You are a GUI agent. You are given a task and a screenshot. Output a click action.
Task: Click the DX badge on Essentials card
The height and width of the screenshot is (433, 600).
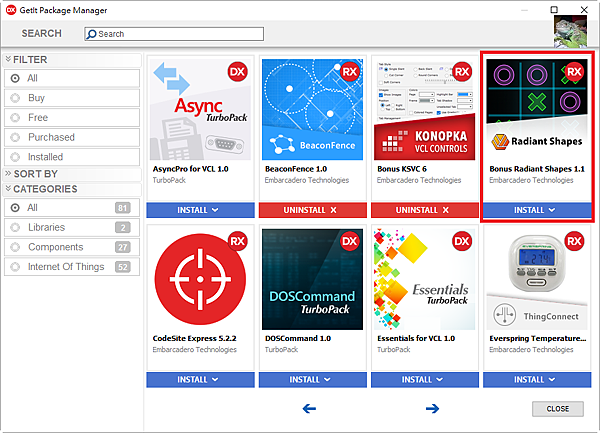pyautogui.click(x=462, y=241)
